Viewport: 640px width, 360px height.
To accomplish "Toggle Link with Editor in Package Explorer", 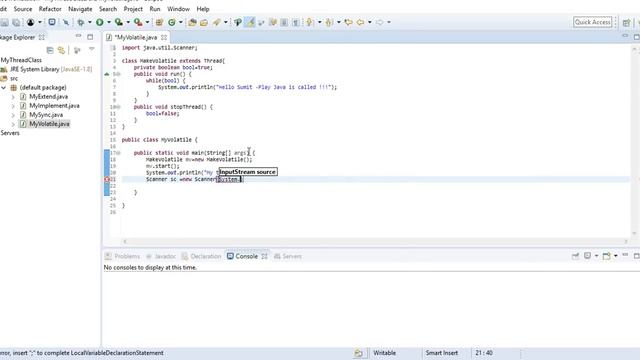I will pyautogui.click(x=61, y=50).
